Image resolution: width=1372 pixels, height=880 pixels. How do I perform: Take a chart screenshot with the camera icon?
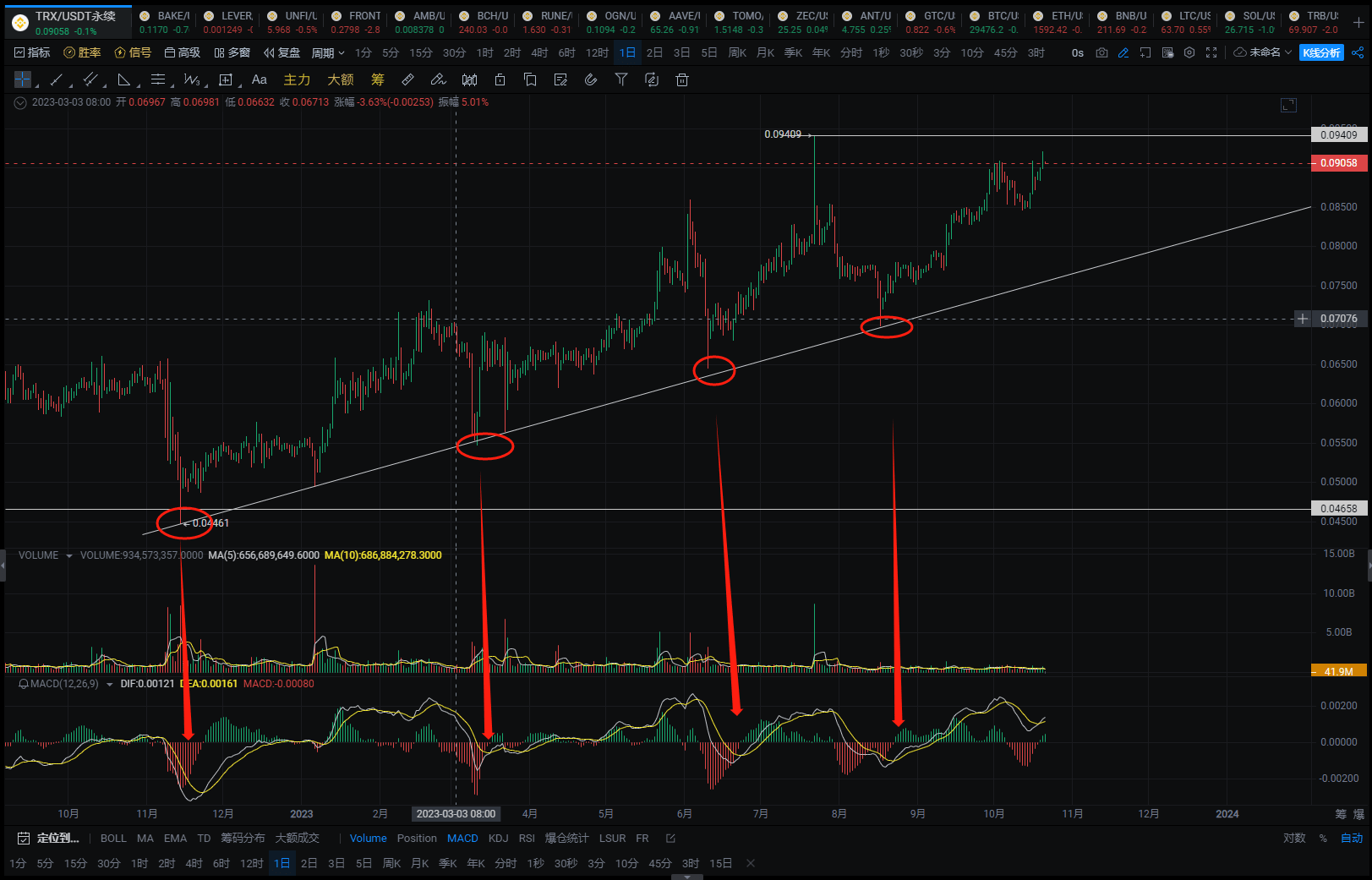(x=1101, y=52)
